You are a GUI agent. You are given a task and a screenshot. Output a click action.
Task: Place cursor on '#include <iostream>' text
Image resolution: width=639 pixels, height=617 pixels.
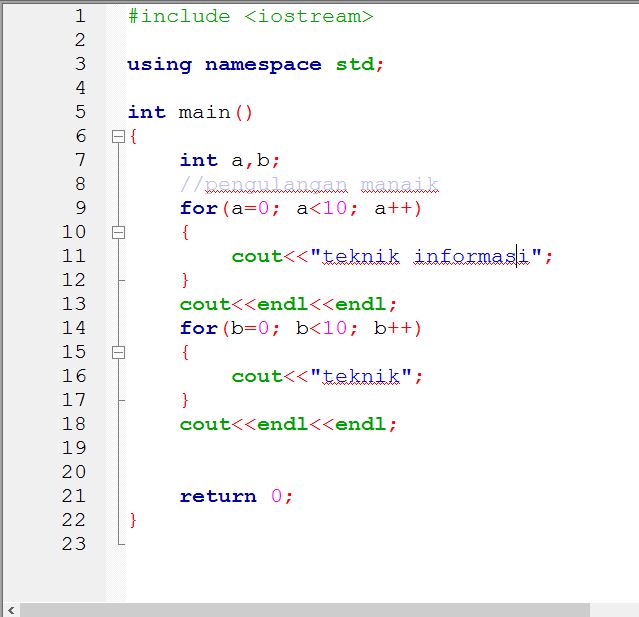coord(251,17)
